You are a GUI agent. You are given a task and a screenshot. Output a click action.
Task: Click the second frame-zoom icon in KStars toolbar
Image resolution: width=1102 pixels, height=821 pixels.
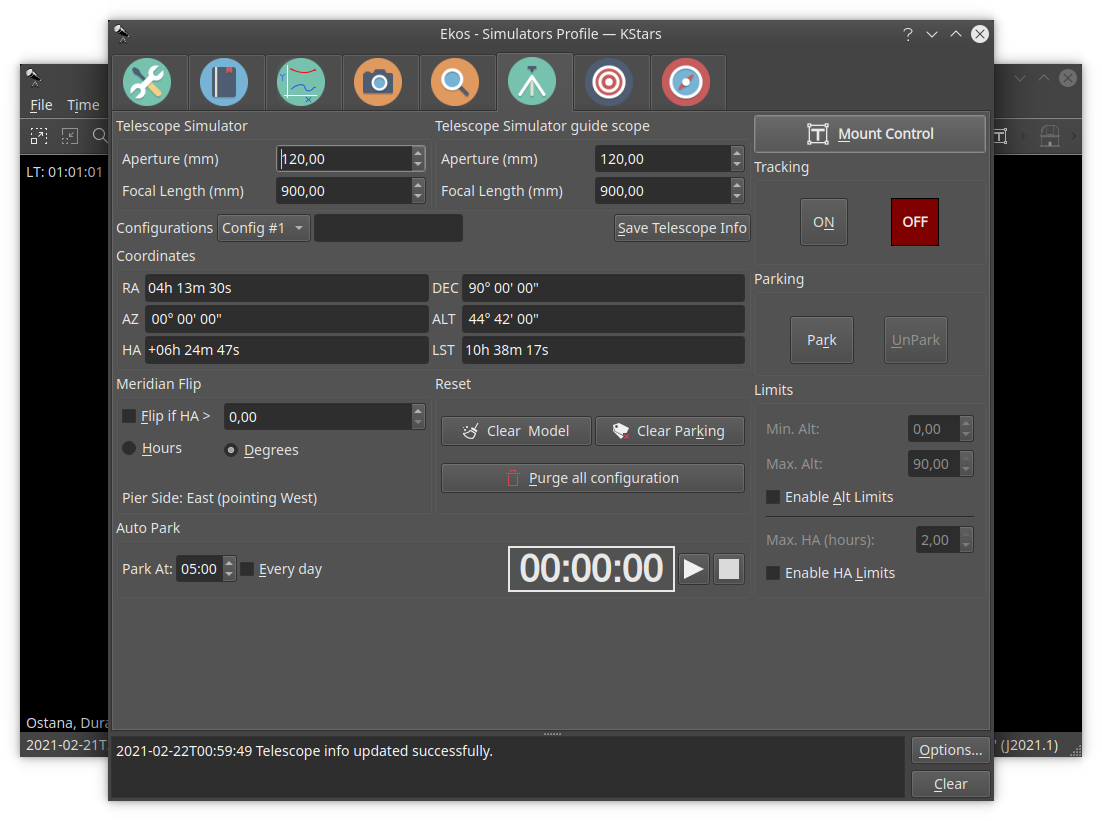pyautogui.click(x=70, y=136)
